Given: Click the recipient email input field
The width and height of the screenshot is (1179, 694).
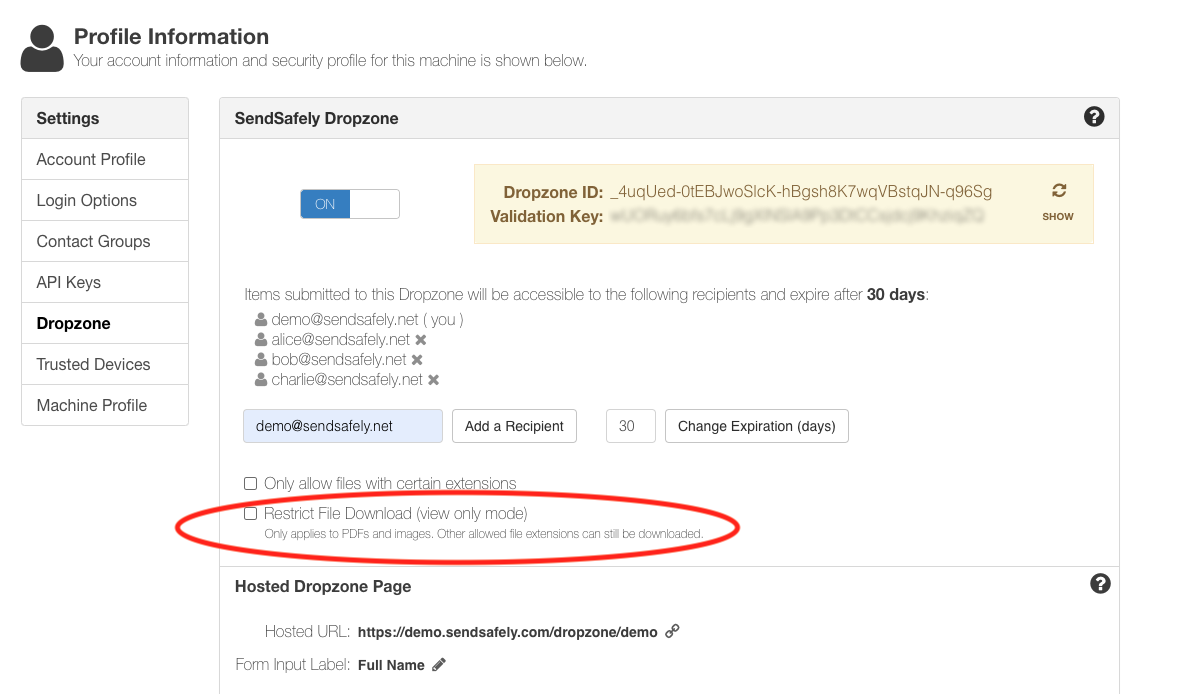Looking at the screenshot, I should (342, 425).
